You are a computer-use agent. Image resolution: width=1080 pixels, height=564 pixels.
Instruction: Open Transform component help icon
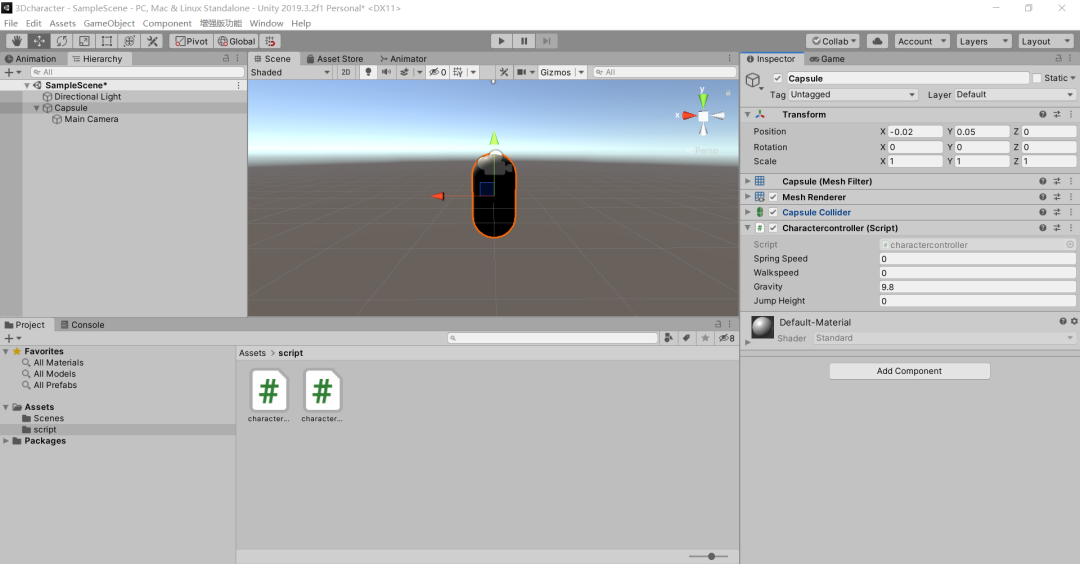click(x=1043, y=115)
